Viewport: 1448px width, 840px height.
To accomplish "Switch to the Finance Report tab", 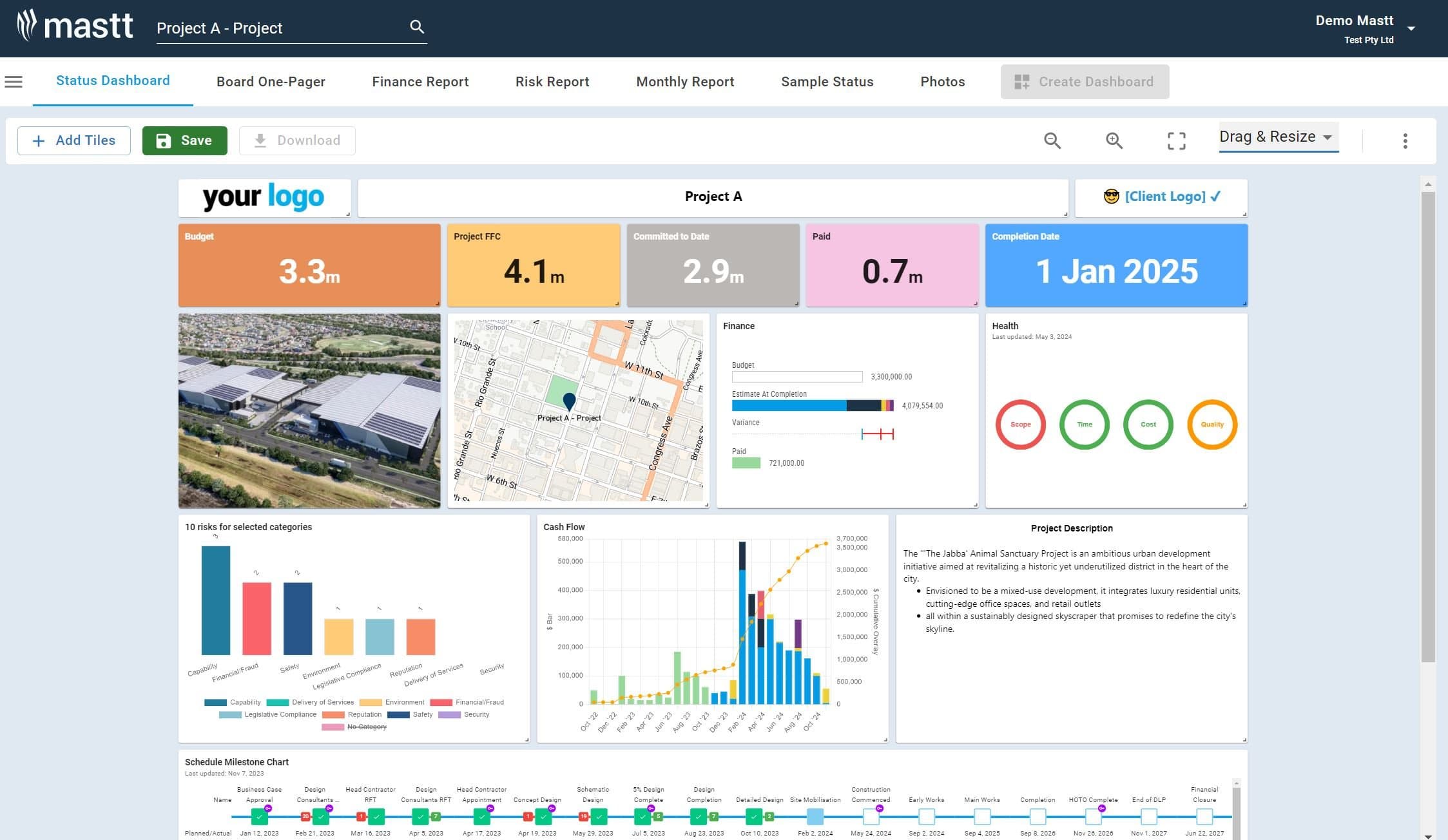I will click(420, 82).
